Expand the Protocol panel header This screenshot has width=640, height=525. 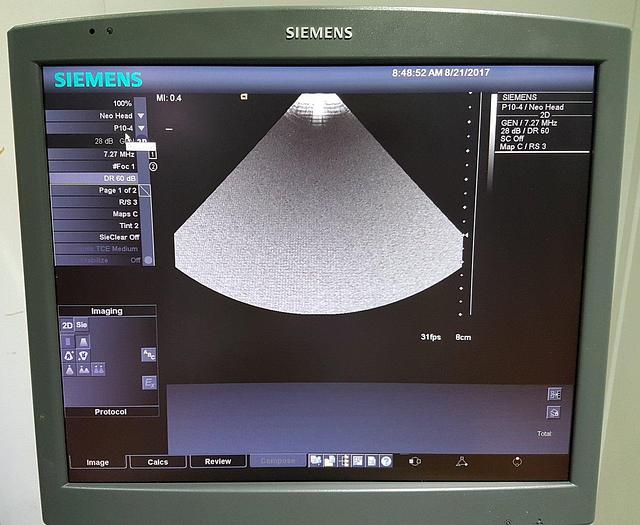point(111,412)
